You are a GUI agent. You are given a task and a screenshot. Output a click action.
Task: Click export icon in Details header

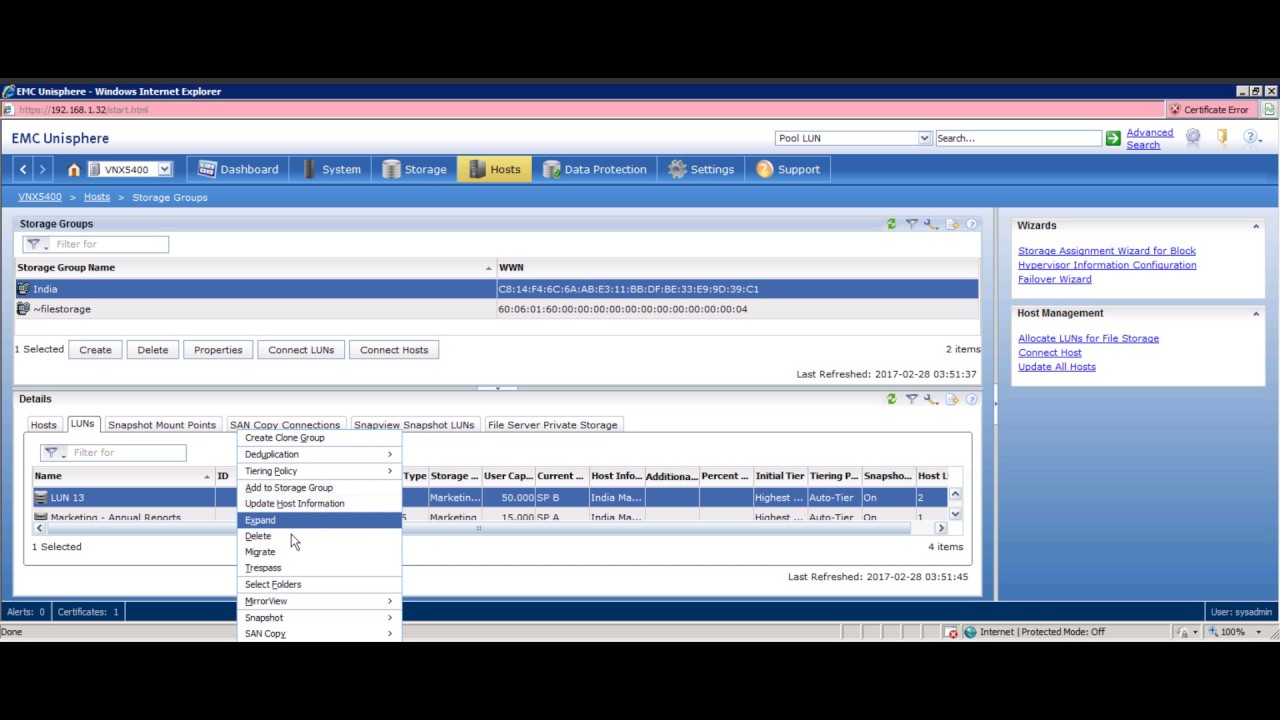tap(953, 399)
